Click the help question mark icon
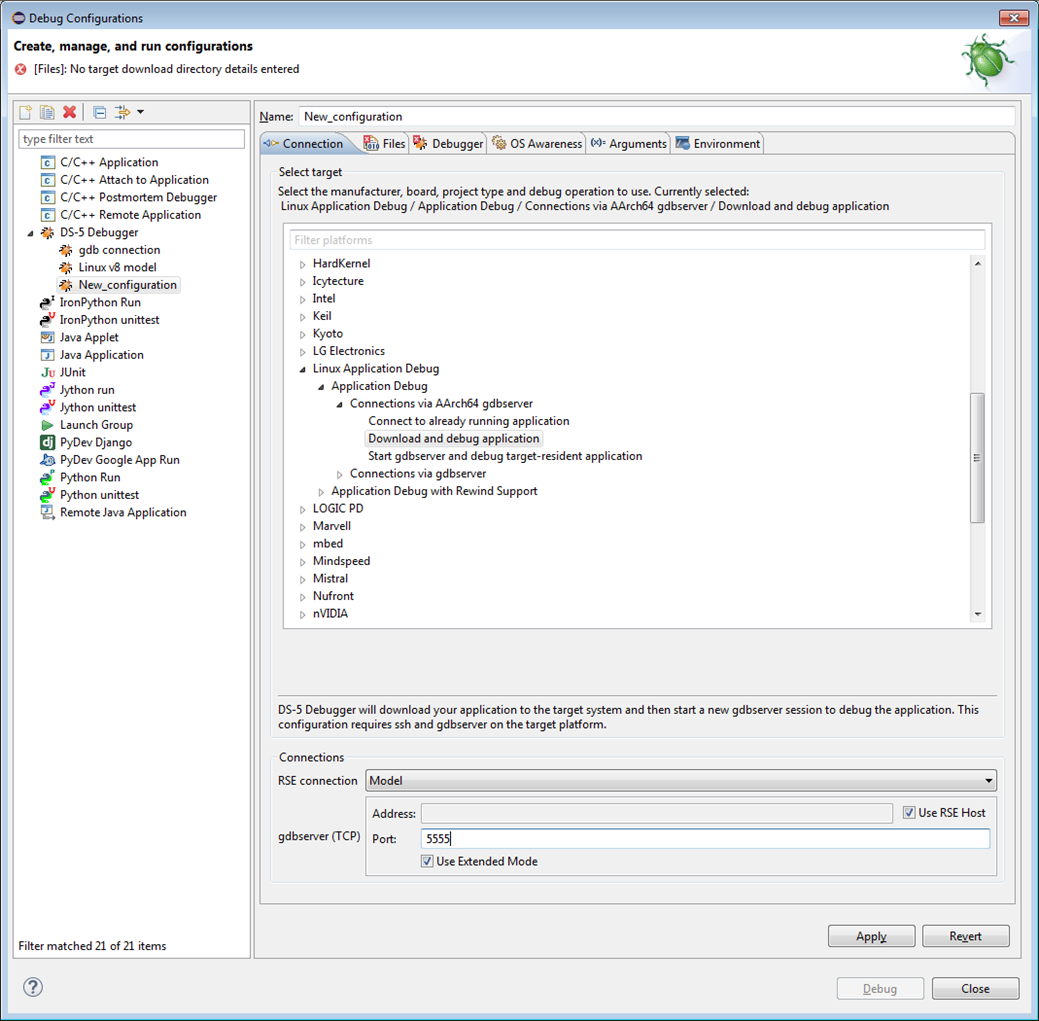This screenshot has height=1021, width=1039. pyautogui.click(x=33, y=988)
